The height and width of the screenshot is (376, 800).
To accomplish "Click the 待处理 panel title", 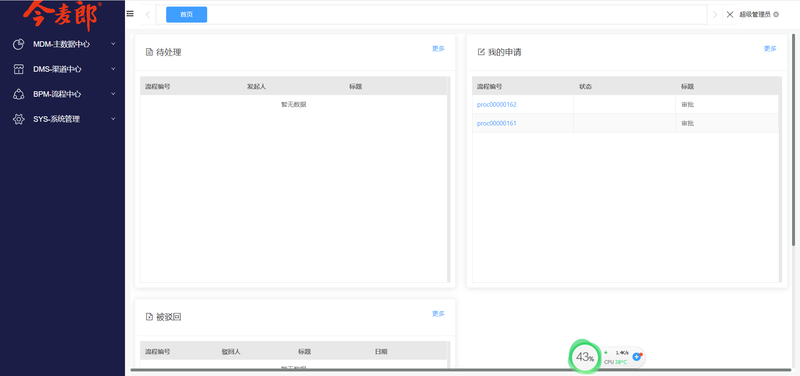I will pyautogui.click(x=168, y=52).
